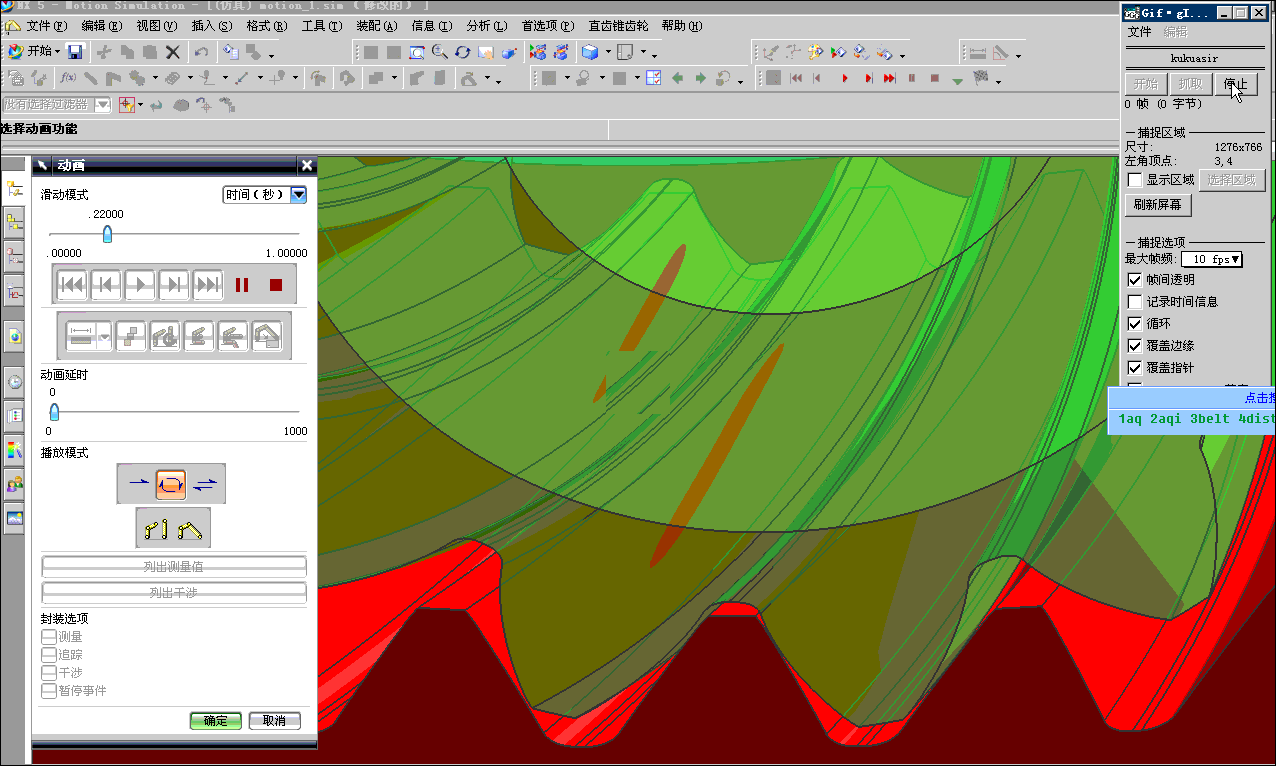This screenshot has height=766, width=1276.
Task: Open the selection filter combo box
Action: 55,104
